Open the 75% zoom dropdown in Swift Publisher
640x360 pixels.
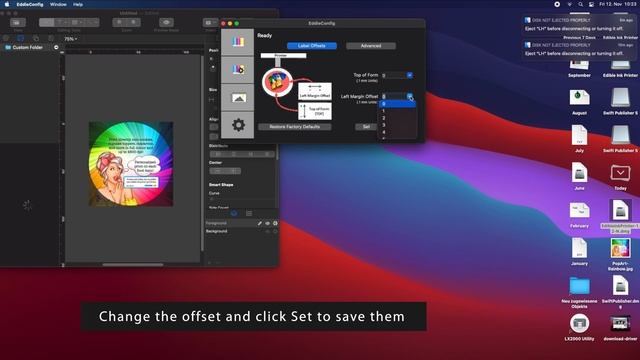[70, 39]
